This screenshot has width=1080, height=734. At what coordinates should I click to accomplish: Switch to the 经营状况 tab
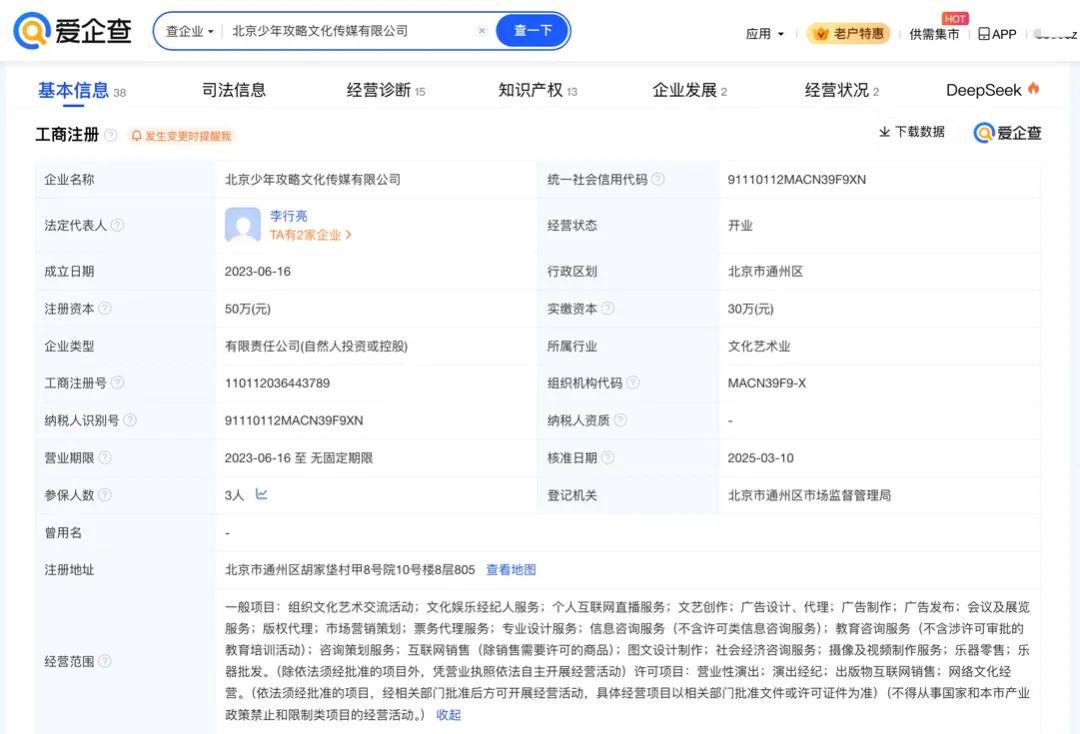(x=842, y=90)
